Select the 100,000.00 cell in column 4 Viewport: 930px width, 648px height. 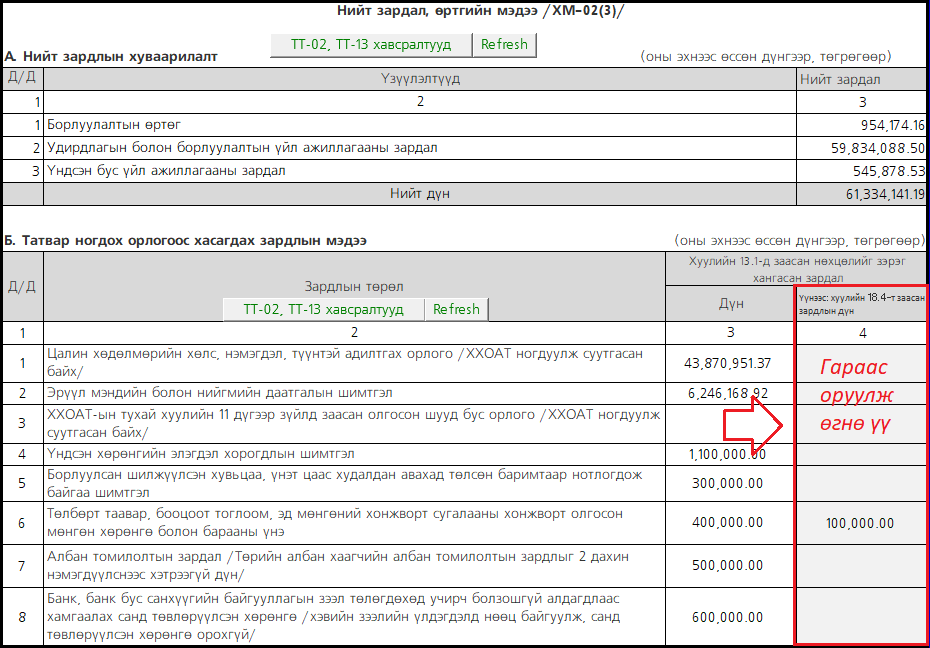[x=860, y=523]
